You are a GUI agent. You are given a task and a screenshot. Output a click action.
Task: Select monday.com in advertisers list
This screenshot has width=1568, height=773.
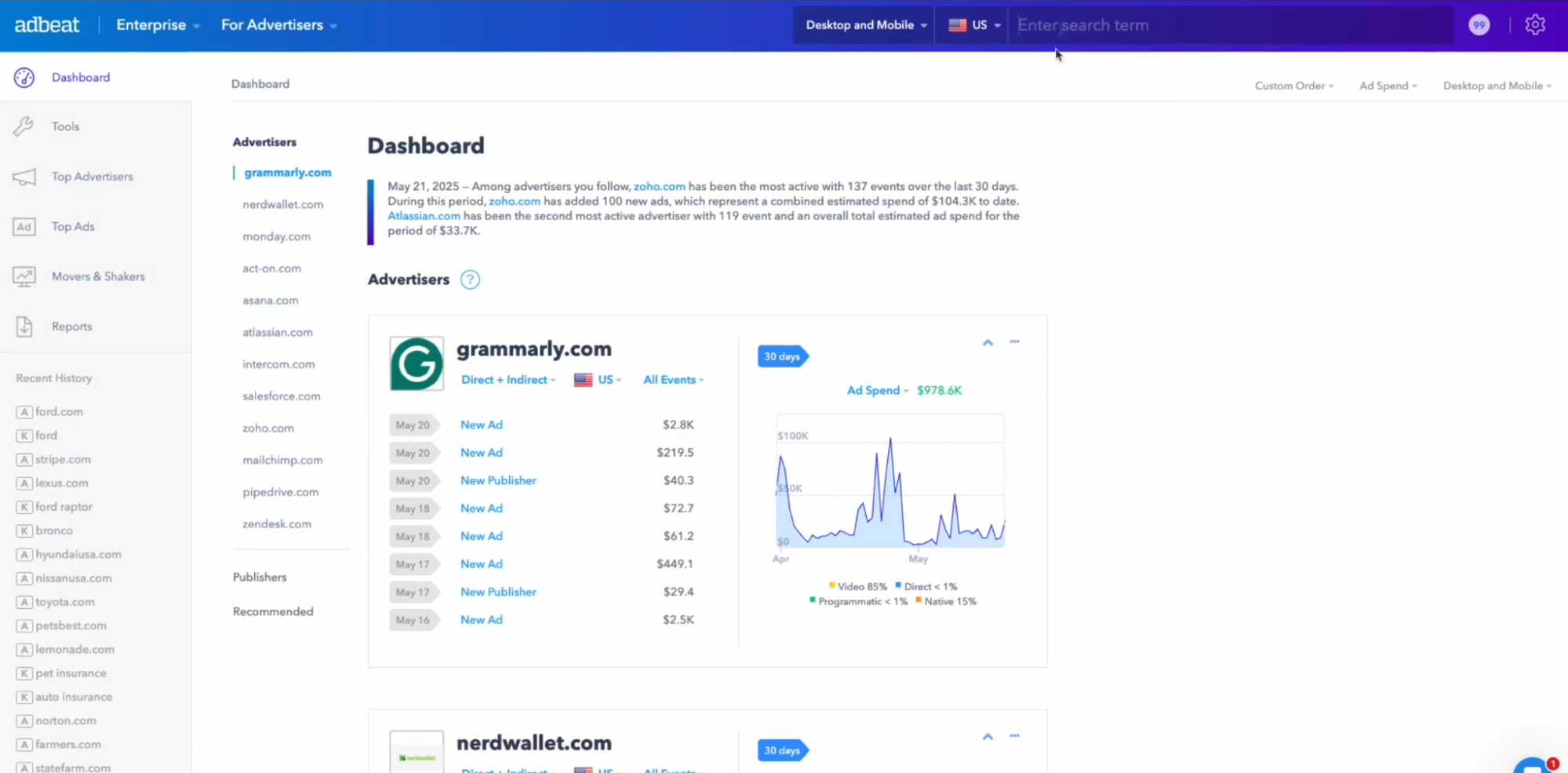coord(276,236)
